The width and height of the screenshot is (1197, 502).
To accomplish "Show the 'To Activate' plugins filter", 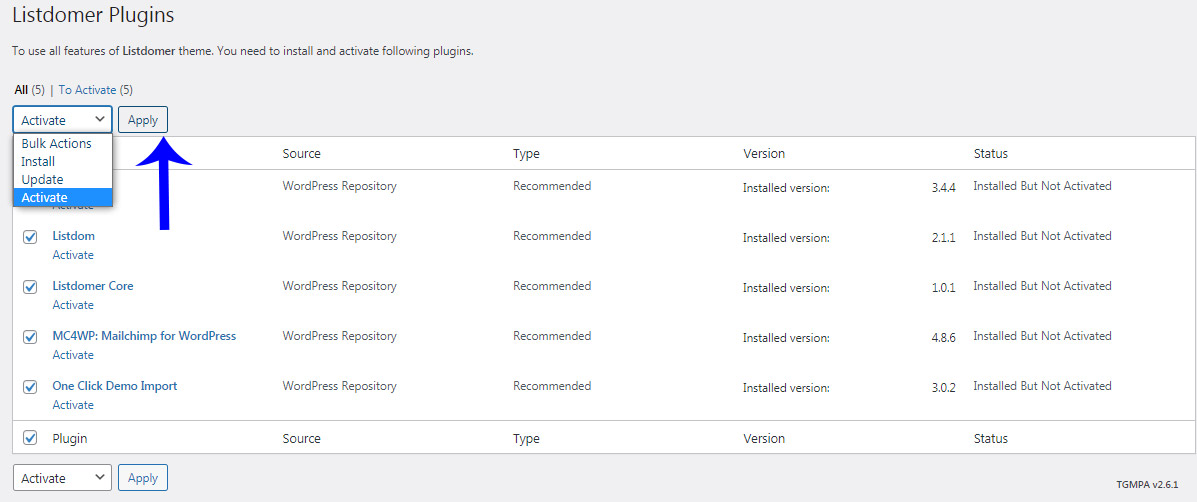I will pyautogui.click(x=87, y=90).
